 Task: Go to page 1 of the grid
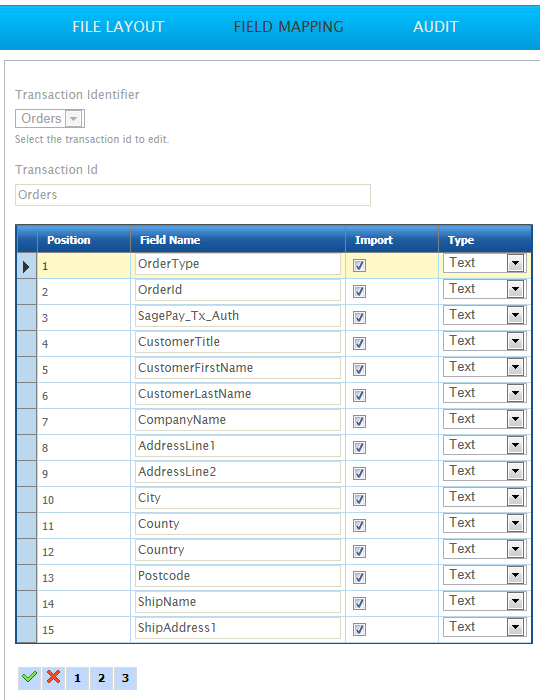pos(77,678)
